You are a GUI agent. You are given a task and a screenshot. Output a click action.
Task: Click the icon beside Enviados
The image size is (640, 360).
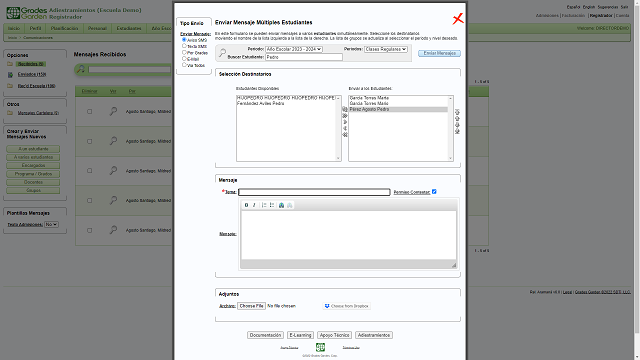click(x=10, y=75)
